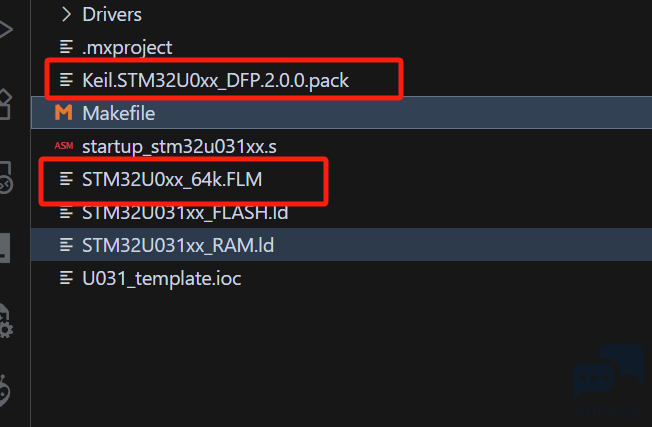This screenshot has width=652, height=427.
Task: Open the Makefile
Action: 342,113
